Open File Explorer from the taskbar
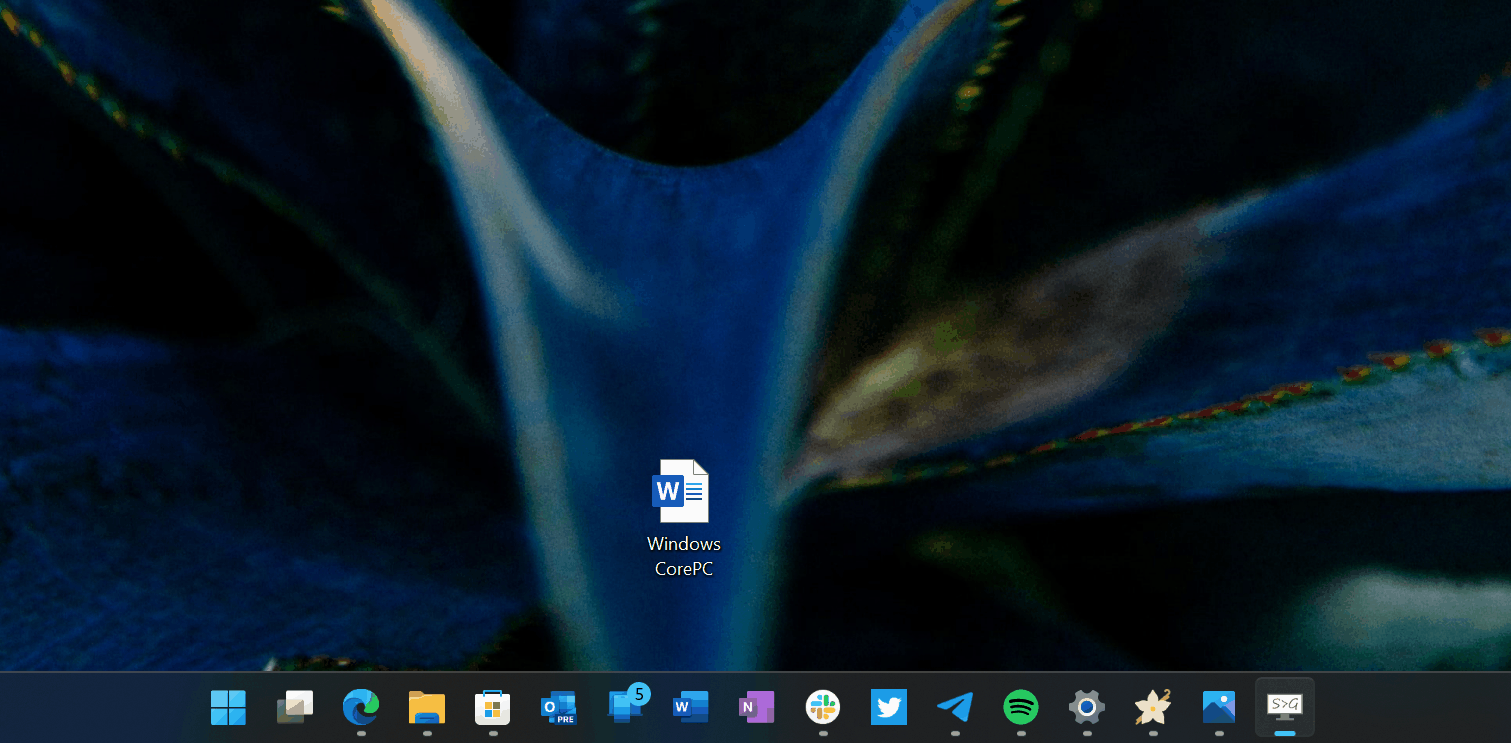 point(427,708)
